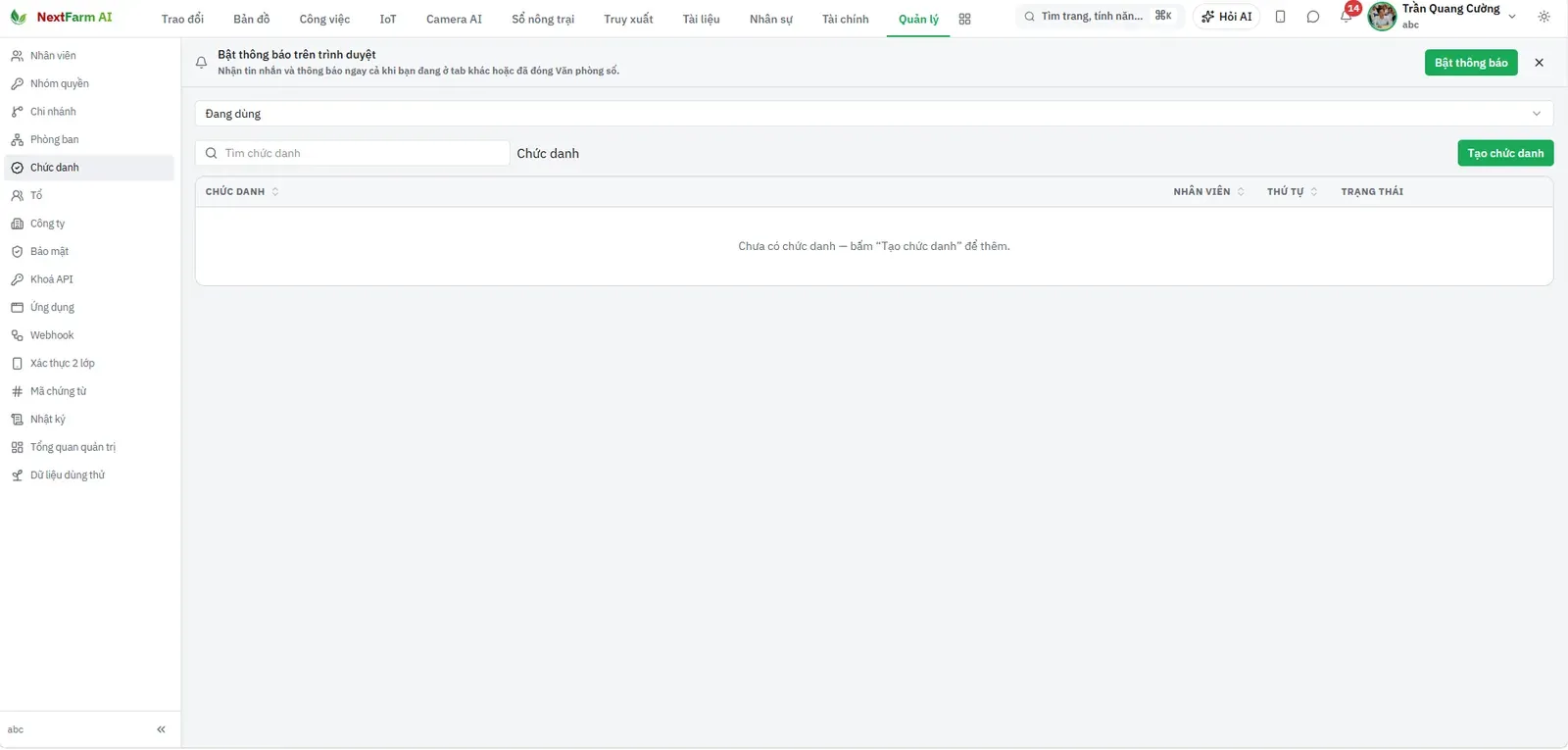The width and height of the screenshot is (1568, 750).
Task: Click the user avatar picture
Action: pos(1382,17)
